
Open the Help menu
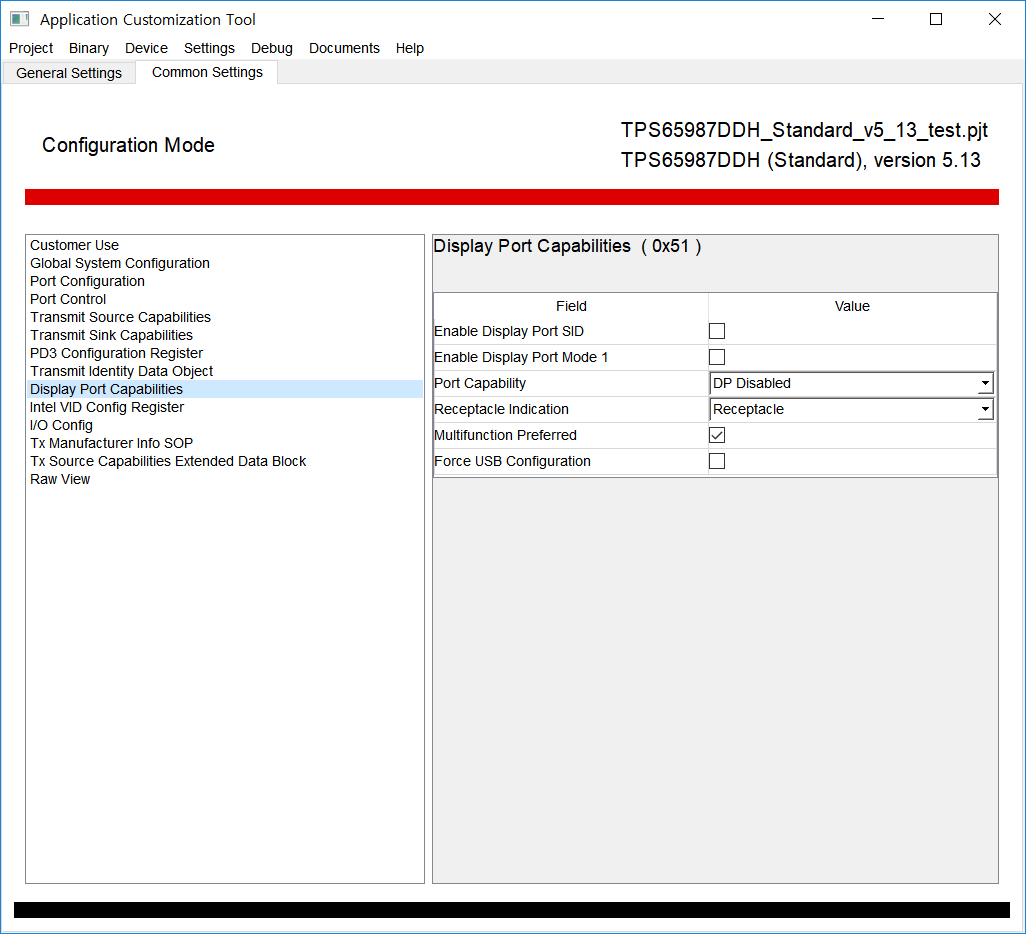(x=410, y=48)
